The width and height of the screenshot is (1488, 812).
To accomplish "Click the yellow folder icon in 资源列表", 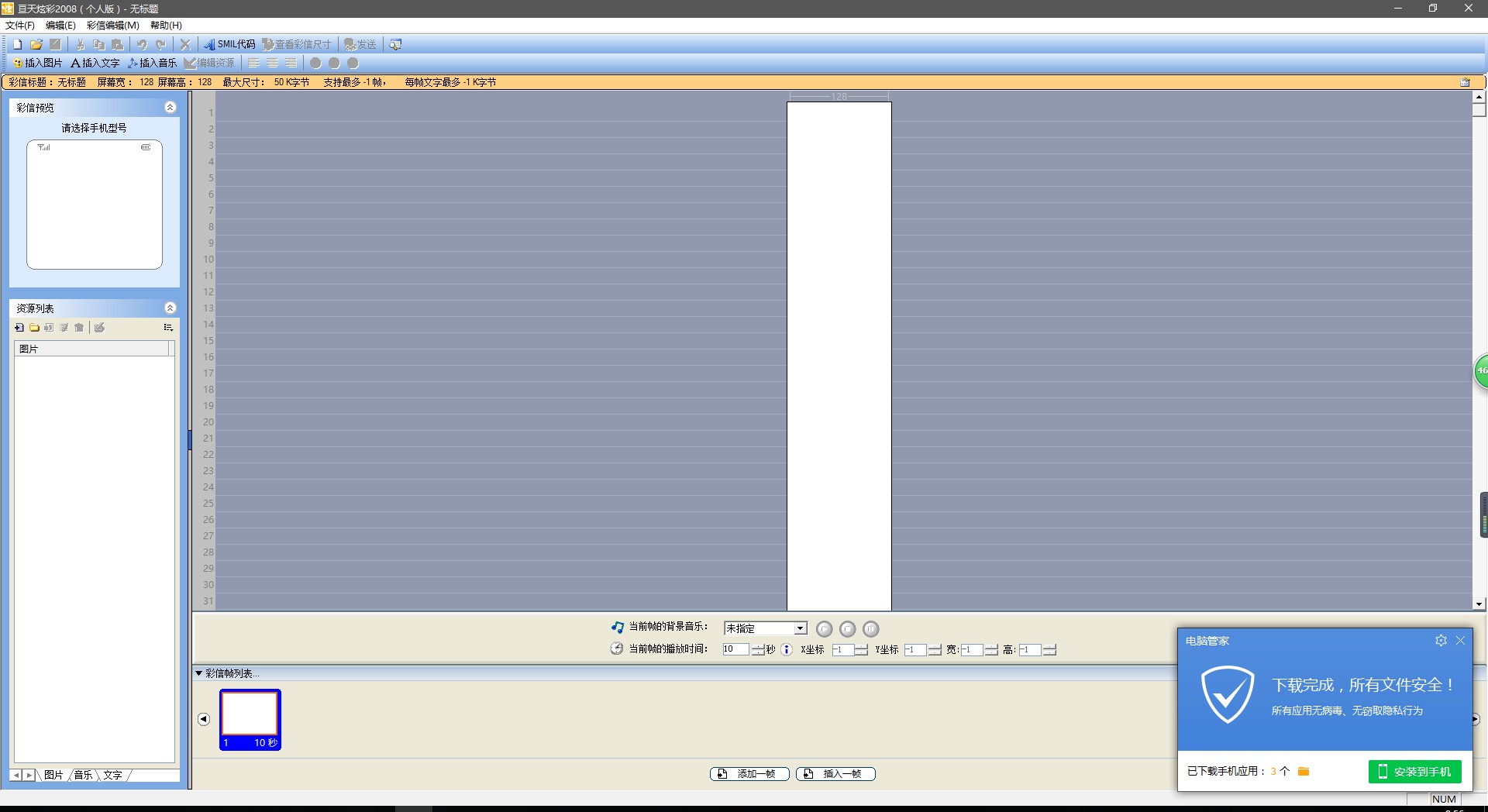I will (34, 328).
